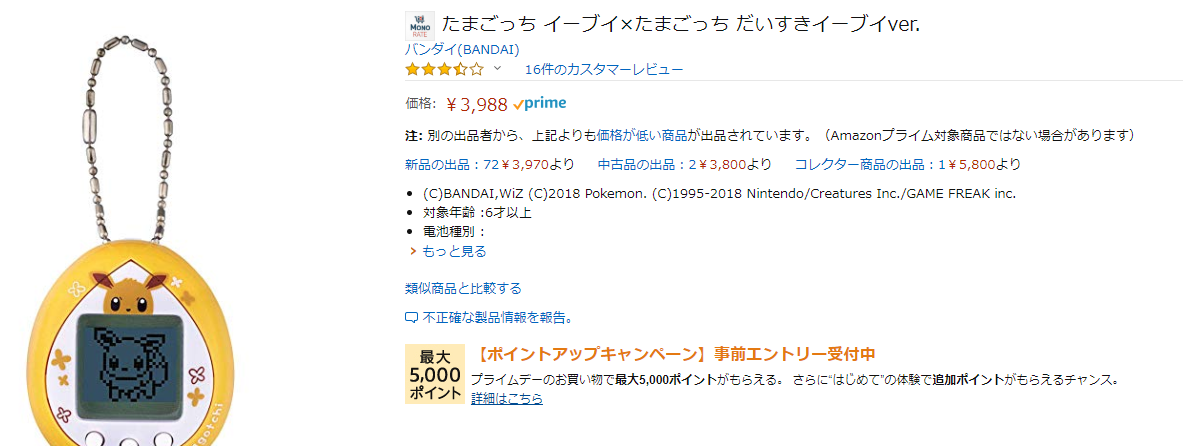Click the speech bubble report icon
The width and height of the screenshot is (1183, 446).
tap(411, 318)
